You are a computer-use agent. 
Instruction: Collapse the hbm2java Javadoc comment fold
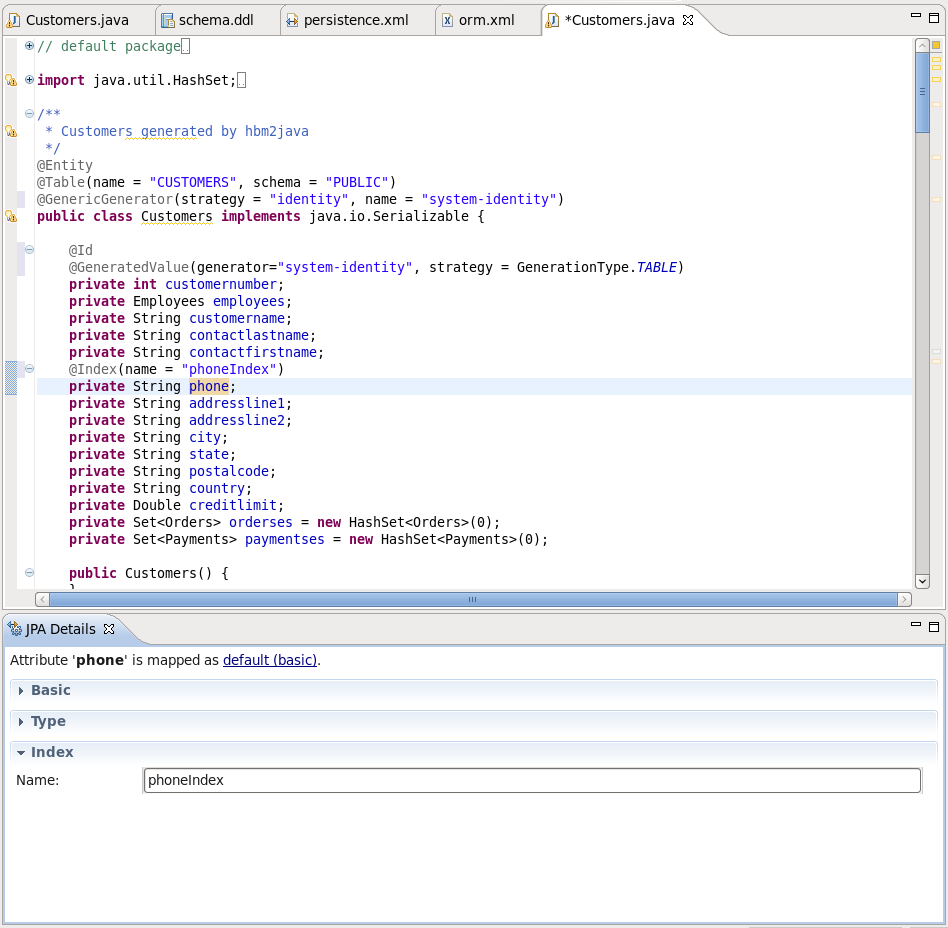29,113
